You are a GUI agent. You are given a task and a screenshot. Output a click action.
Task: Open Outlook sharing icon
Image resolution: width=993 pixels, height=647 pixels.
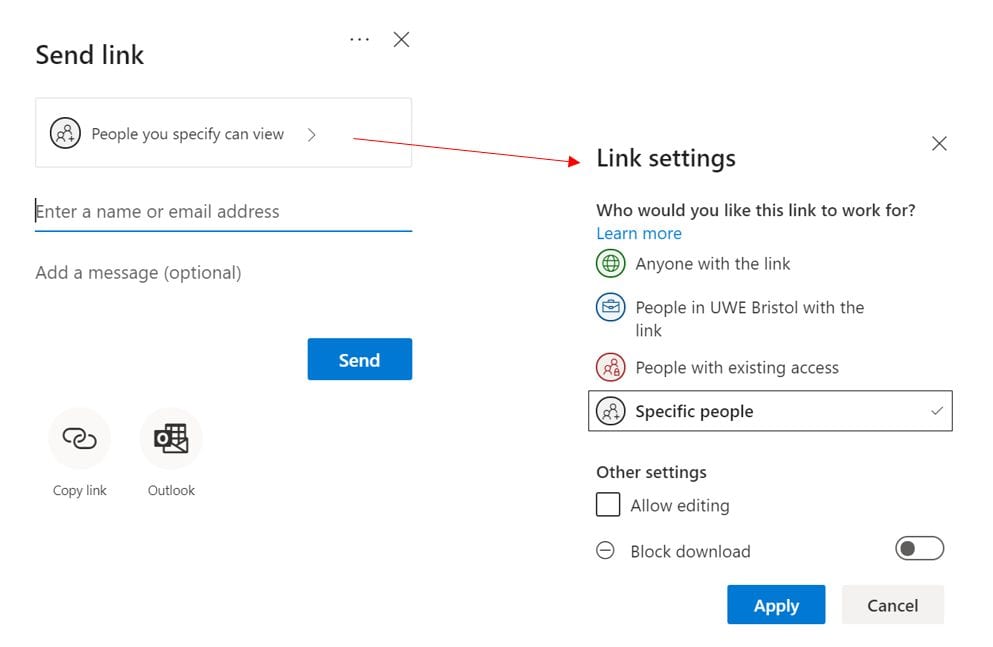(170, 438)
